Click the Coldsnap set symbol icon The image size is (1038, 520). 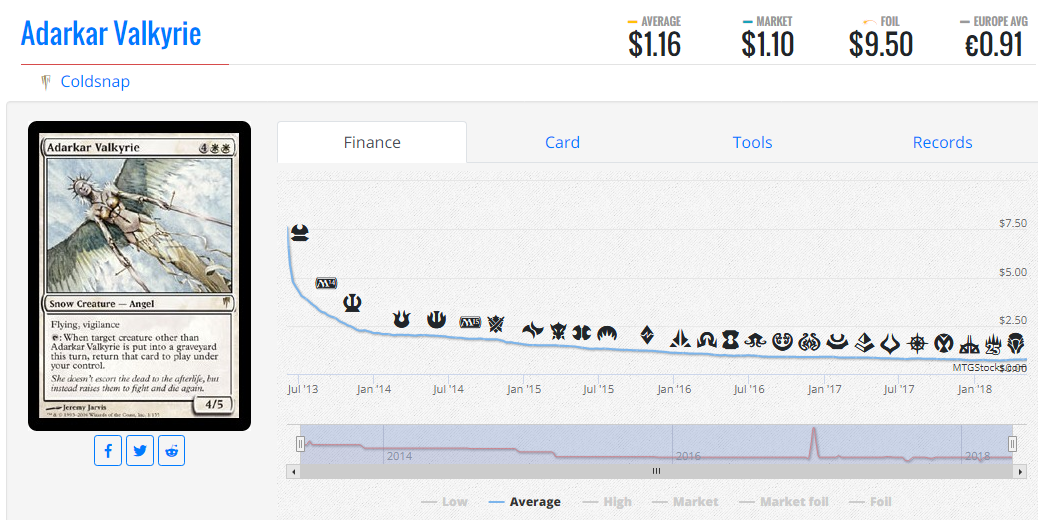coord(46,82)
